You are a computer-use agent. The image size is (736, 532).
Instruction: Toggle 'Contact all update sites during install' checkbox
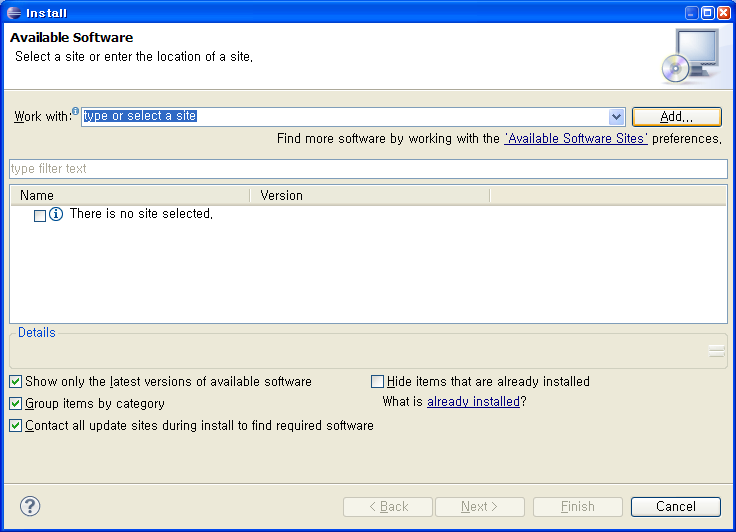(x=15, y=425)
